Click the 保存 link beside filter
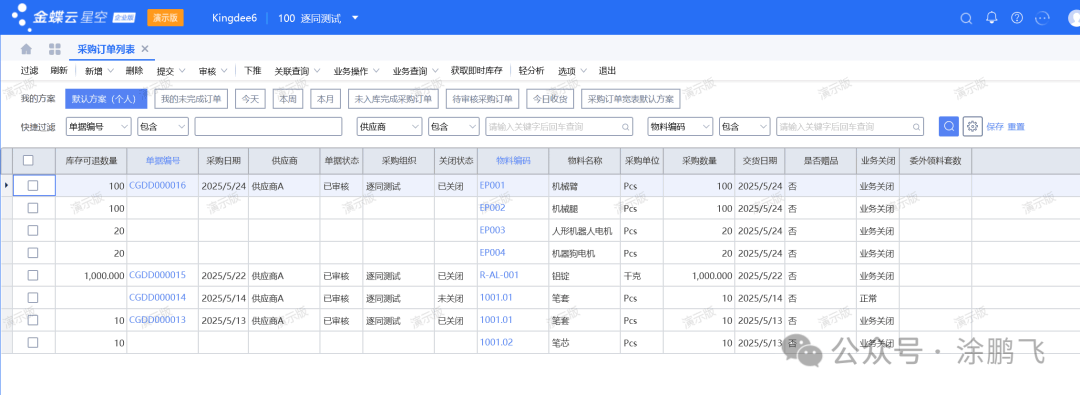 [x=995, y=127]
